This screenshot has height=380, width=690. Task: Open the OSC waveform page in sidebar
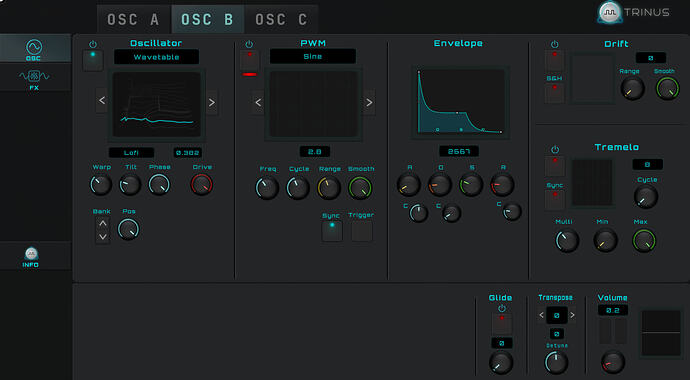point(34,47)
